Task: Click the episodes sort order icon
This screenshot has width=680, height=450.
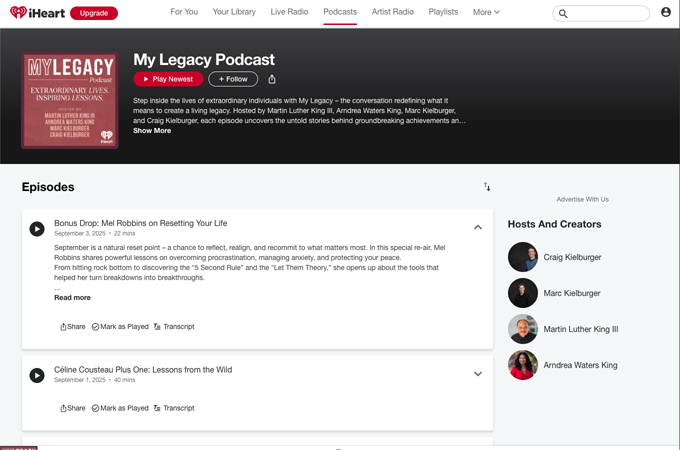Action: (x=487, y=186)
